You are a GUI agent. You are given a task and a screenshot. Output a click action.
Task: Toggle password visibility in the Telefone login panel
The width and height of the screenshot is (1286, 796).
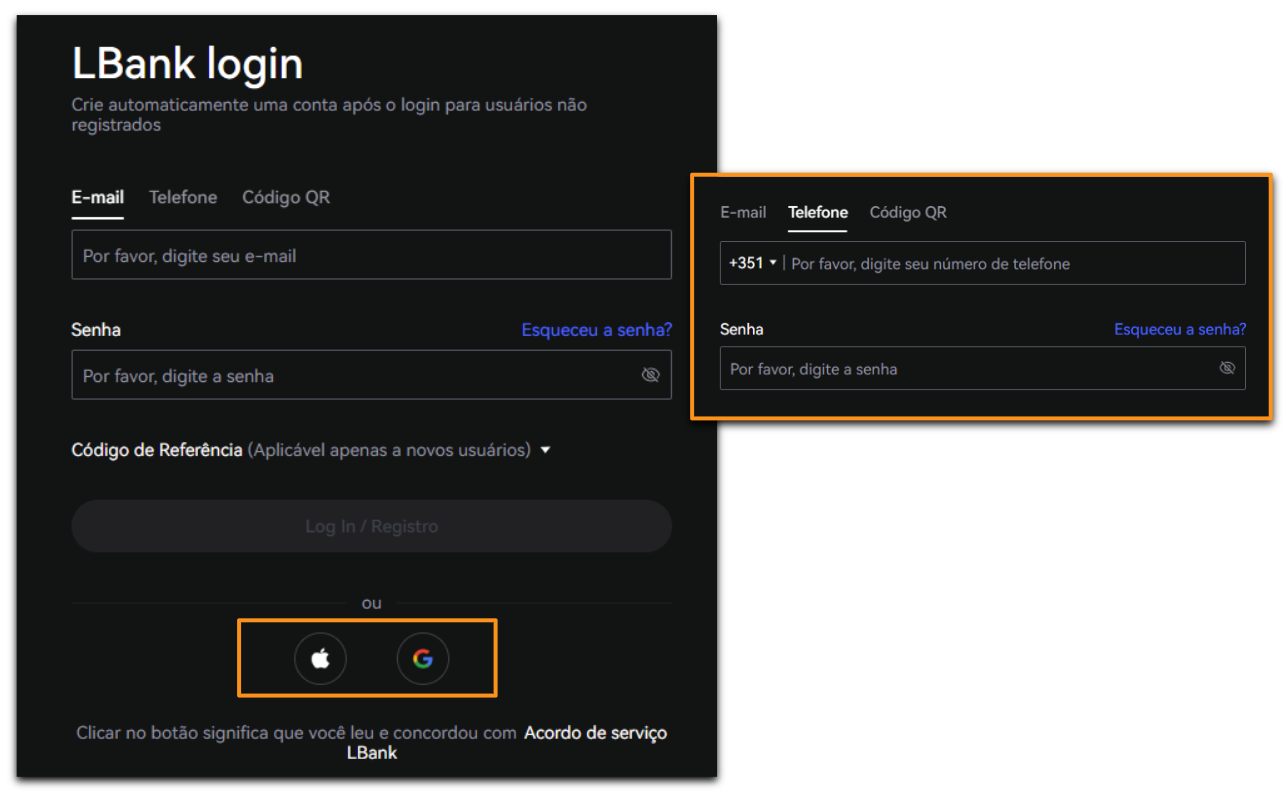(x=1227, y=368)
